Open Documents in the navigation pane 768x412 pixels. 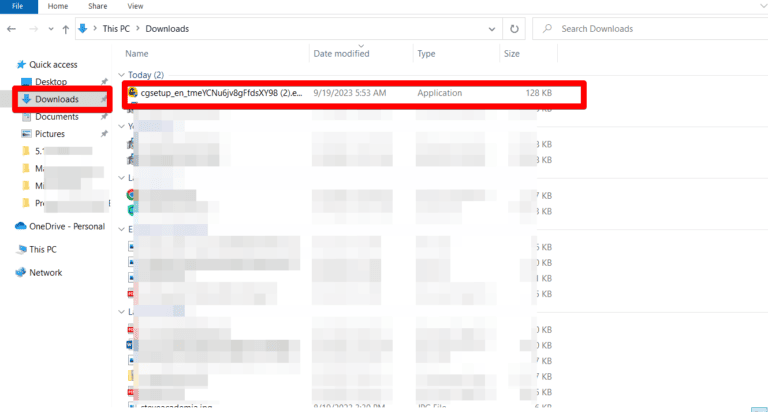[57, 117]
